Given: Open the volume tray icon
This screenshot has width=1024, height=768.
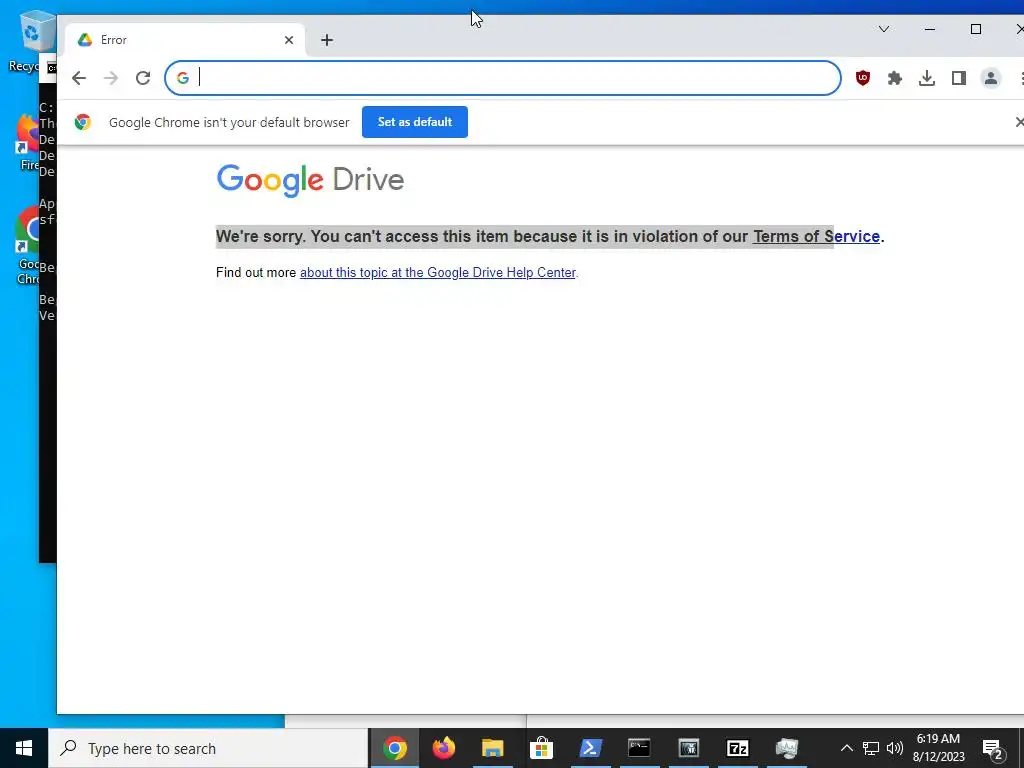Looking at the screenshot, I should [895, 748].
